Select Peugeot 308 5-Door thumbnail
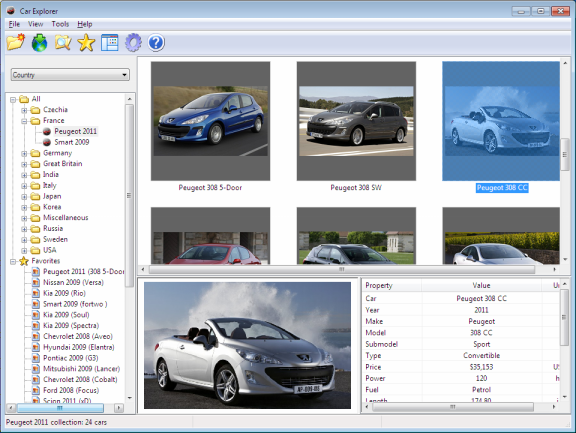Image resolution: width=576 pixels, height=433 pixels. (x=210, y=121)
